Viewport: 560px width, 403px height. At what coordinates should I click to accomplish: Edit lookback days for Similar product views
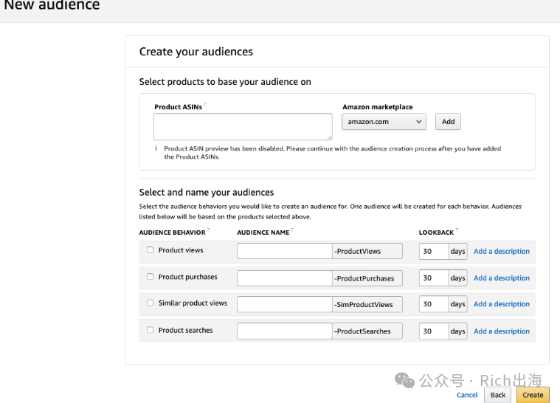434,304
